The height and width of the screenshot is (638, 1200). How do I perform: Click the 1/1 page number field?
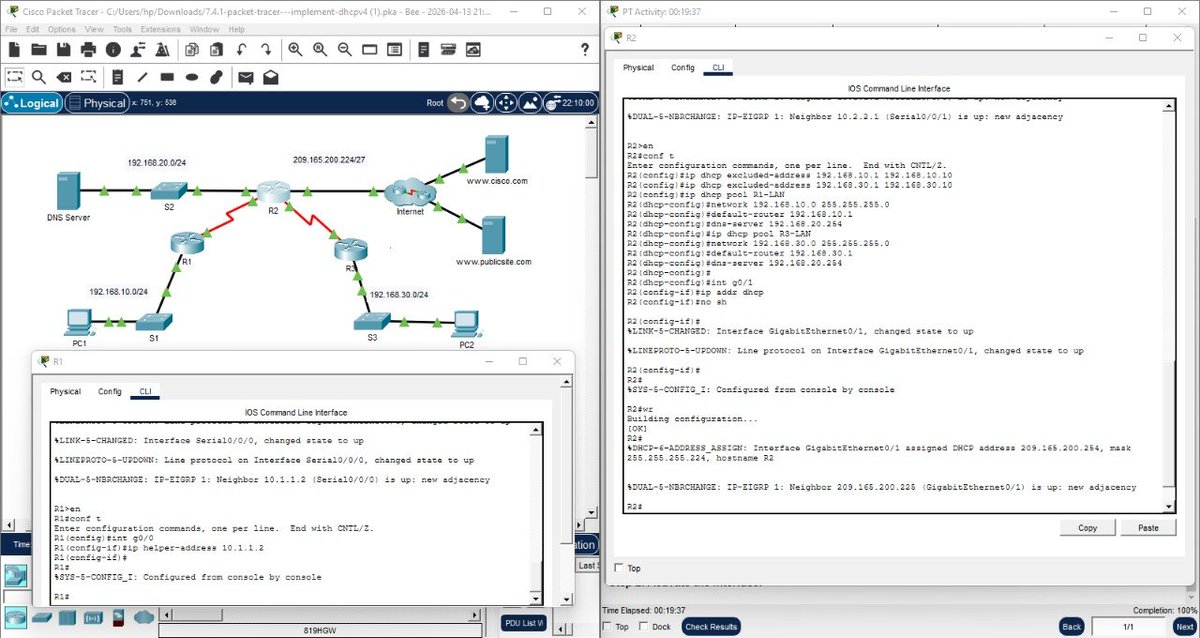coord(1128,627)
